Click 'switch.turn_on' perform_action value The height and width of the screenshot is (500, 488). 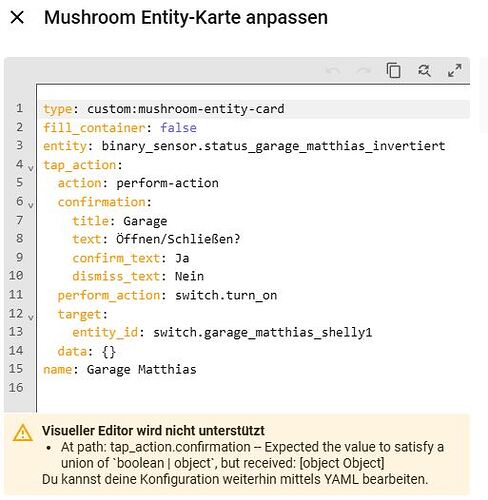tap(226, 295)
